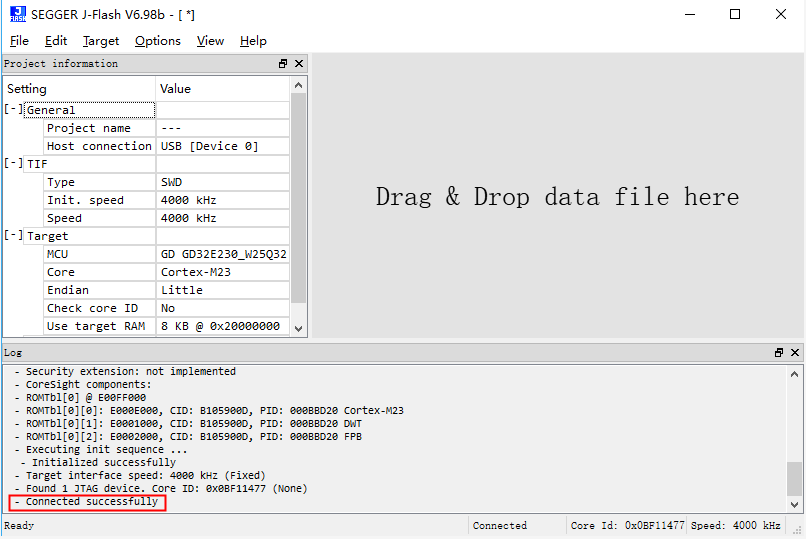Click the USB [Device 0] value

[223, 146]
